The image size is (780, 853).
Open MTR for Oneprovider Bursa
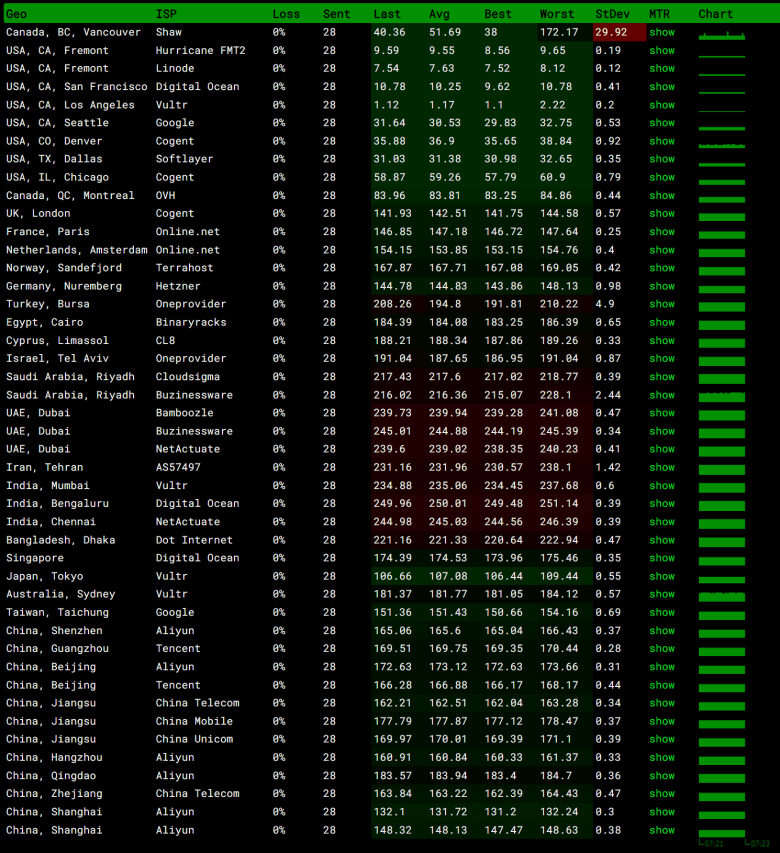click(x=661, y=304)
